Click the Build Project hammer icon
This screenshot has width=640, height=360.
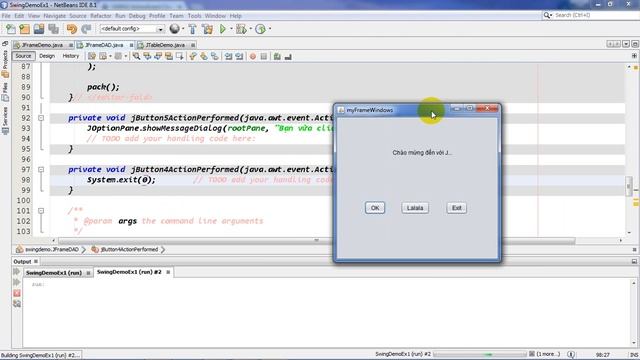(x=193, y=29)
